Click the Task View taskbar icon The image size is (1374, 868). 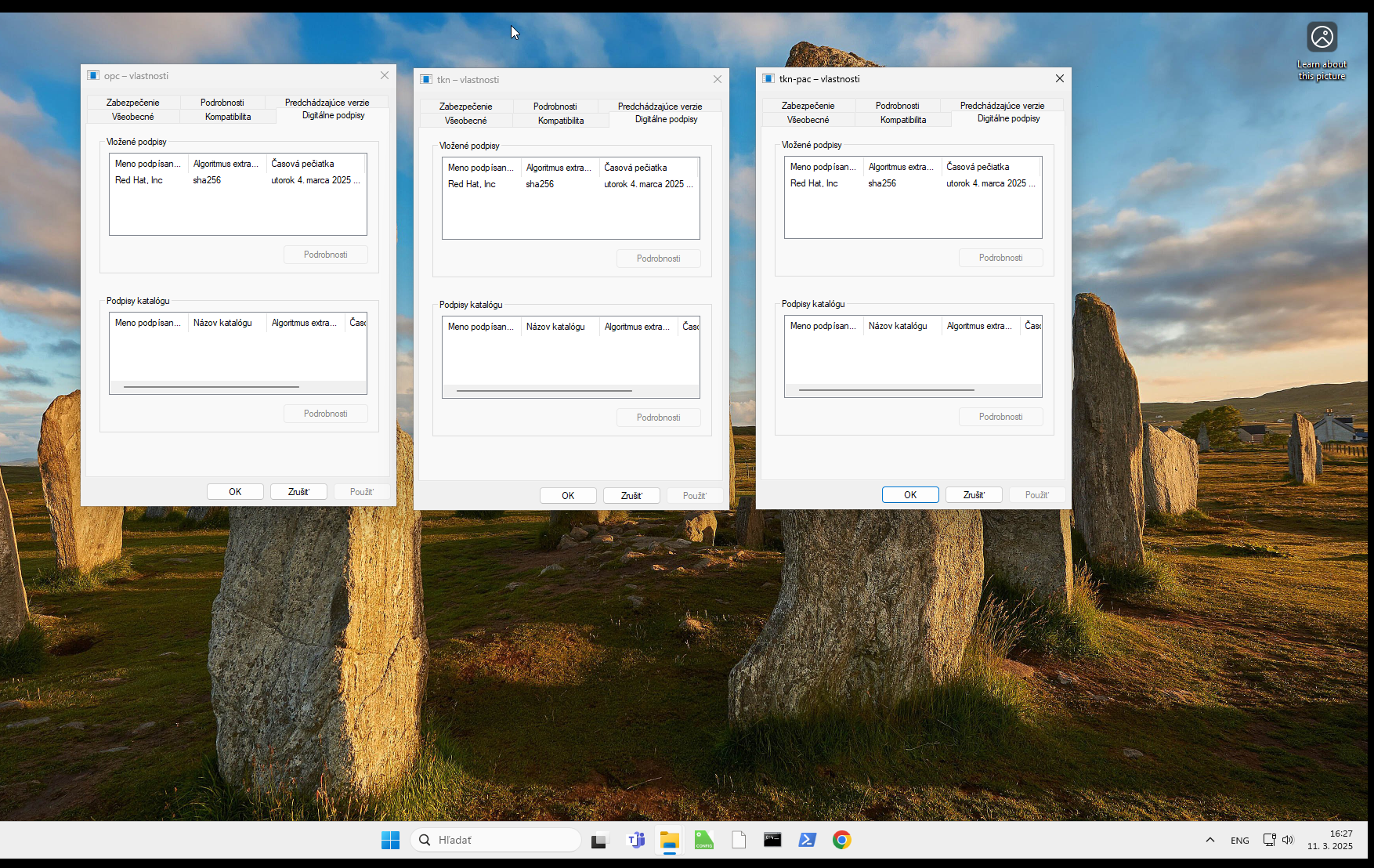click(x=600, y=840)
